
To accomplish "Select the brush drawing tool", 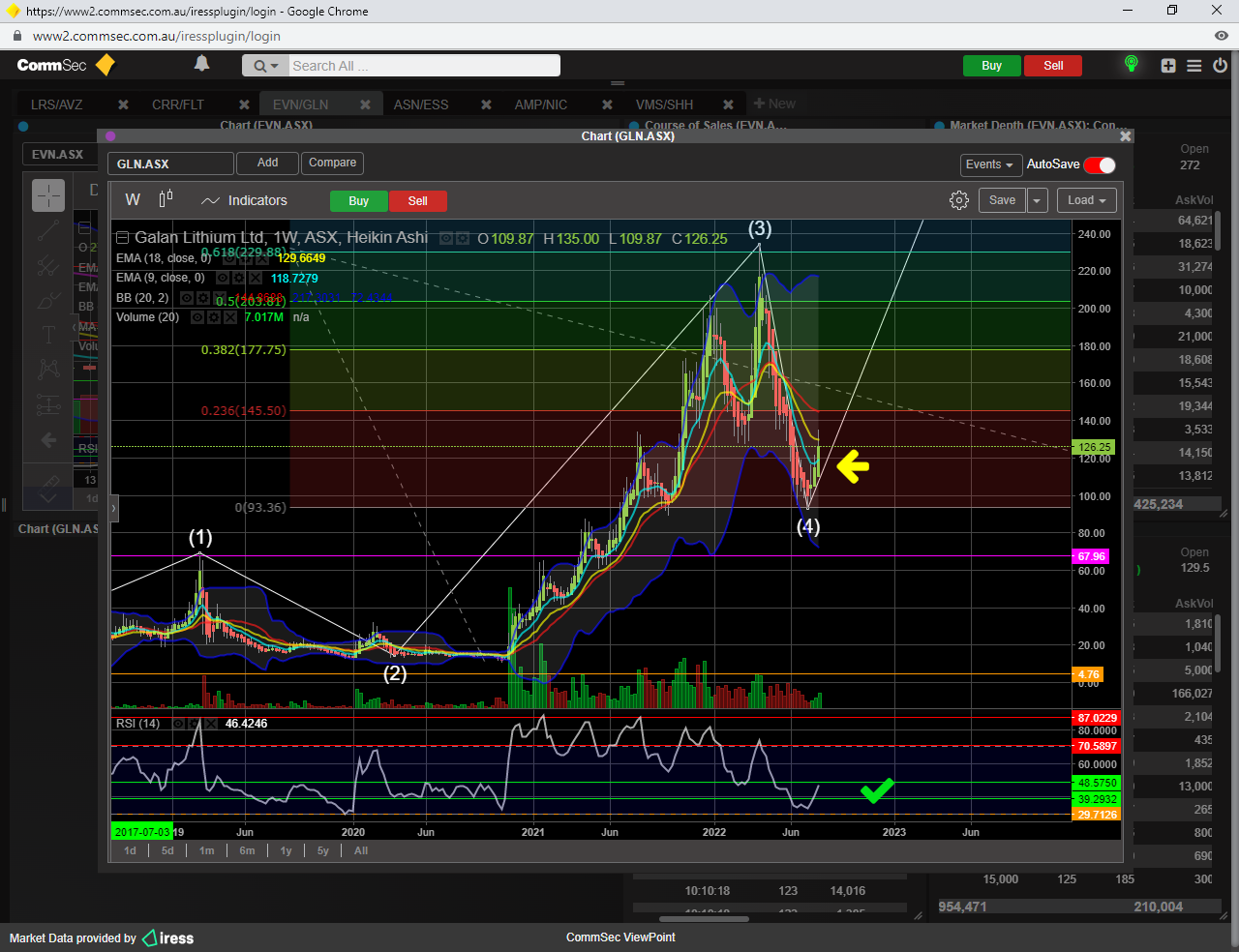I will click(x=48, y=301).
